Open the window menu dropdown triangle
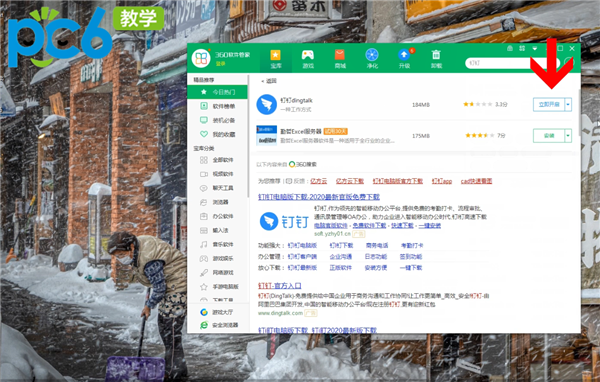Viewport: 600px width, 382px height. pos(535,49)
